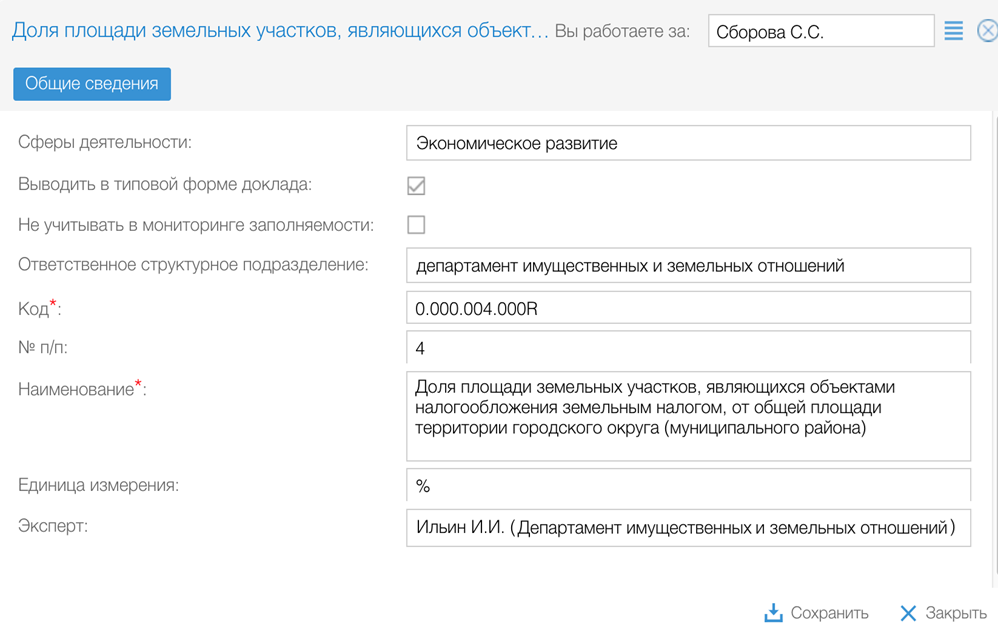Click the 'Код' field with 0.000.004.000R
Image resolution: width=998 pixels, height=635 pixels.
click(688, 309)
